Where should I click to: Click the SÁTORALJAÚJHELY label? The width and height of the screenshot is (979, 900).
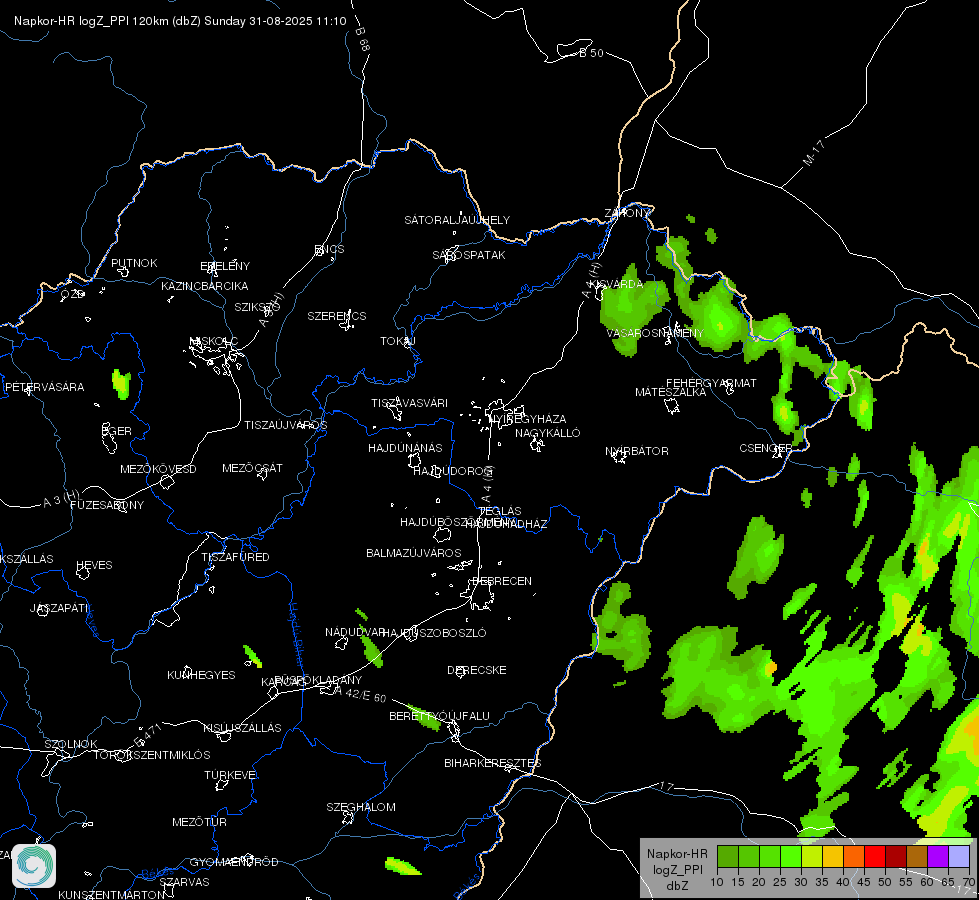(457, 220)
